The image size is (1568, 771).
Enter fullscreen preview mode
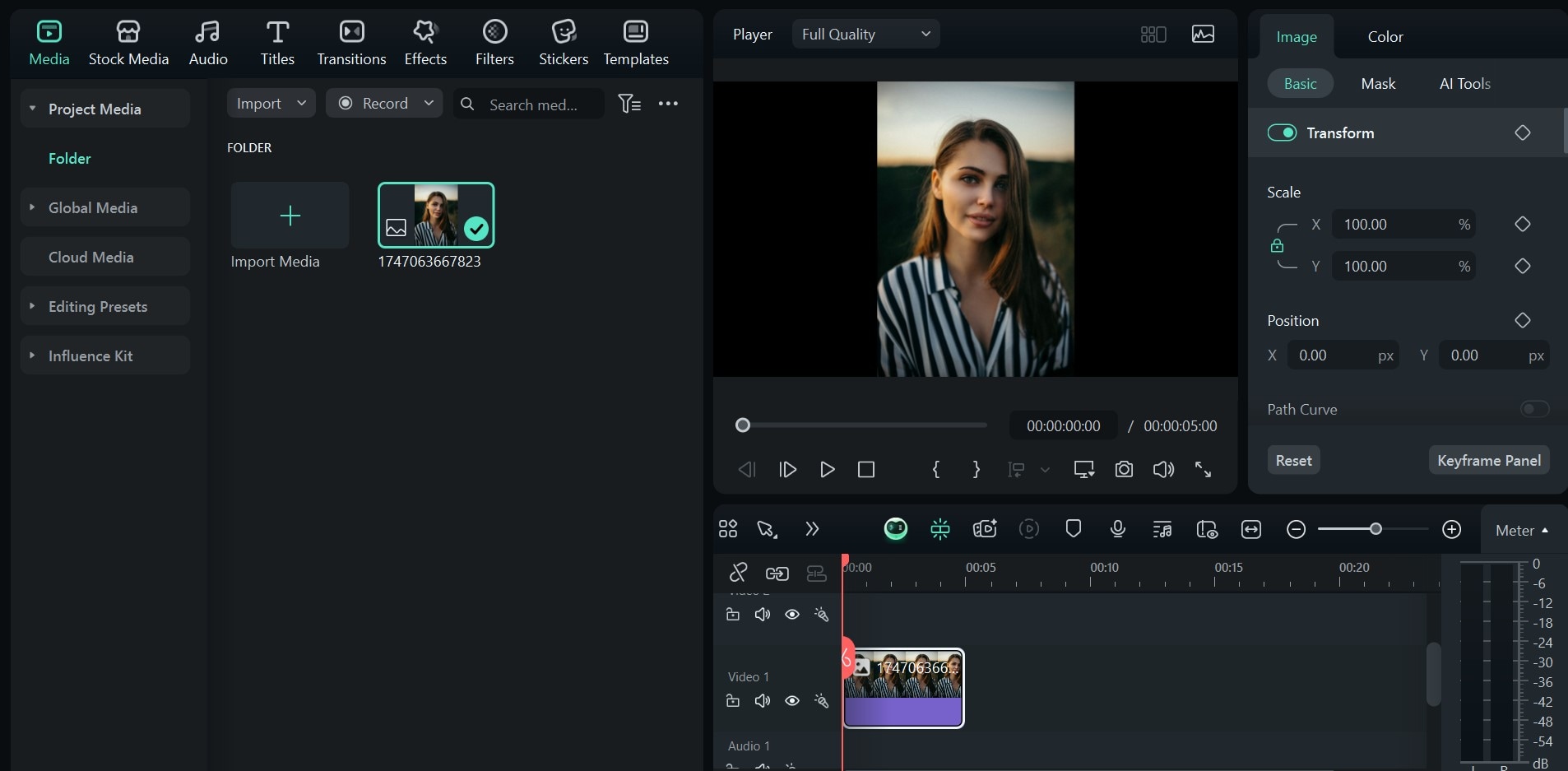tap(1204, 470)
